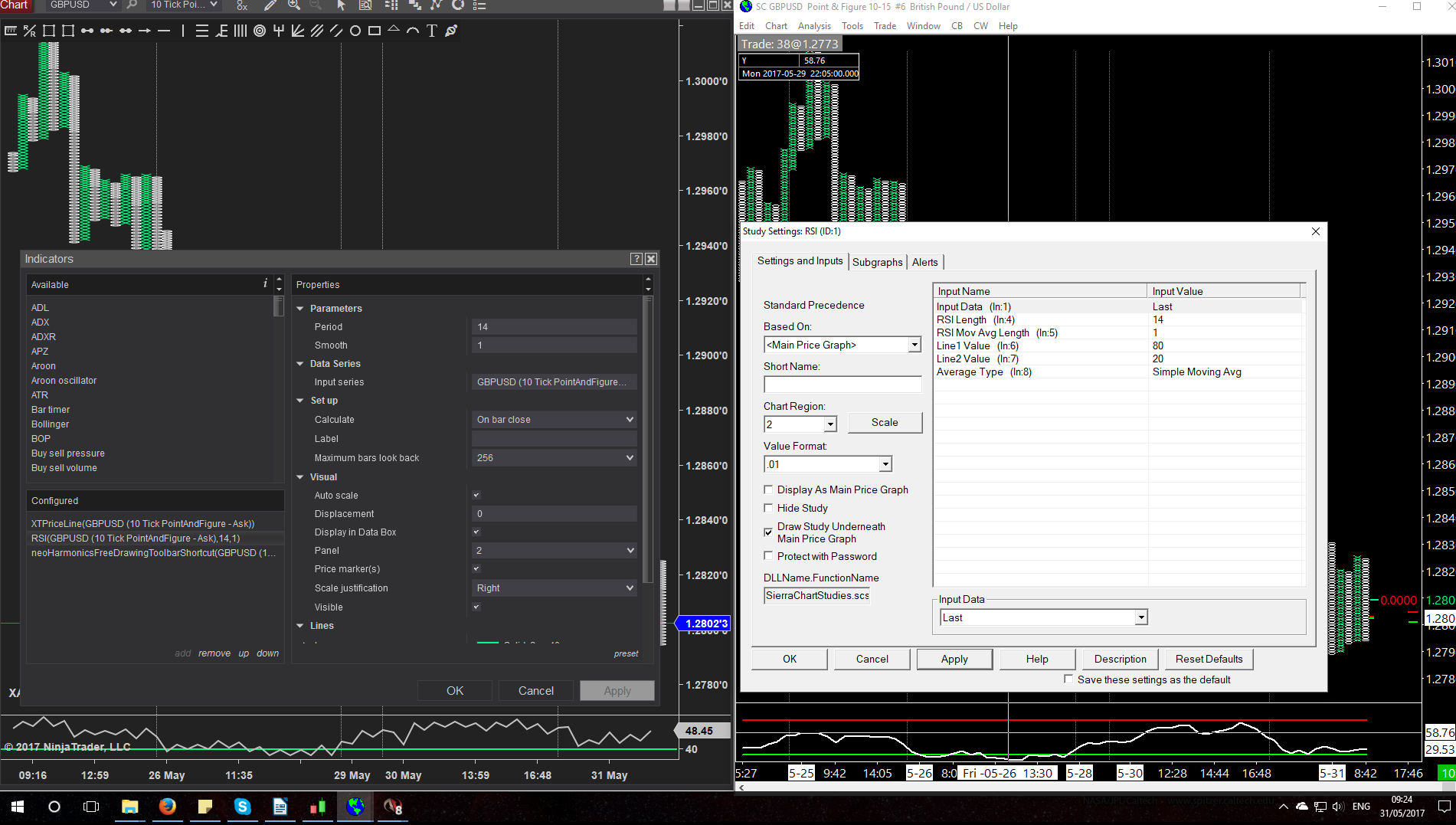
Task: Select the Fibonacci circle tool
Action: pos(260,31)
